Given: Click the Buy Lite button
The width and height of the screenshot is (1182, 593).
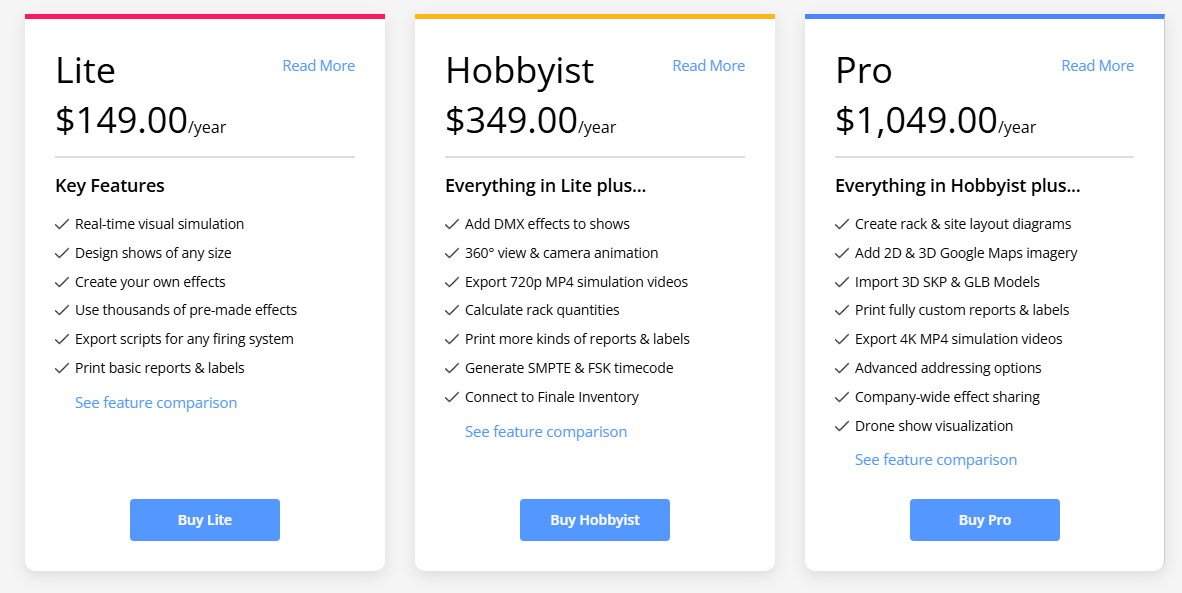Looking at the screenshot, I should click(205, 520).
